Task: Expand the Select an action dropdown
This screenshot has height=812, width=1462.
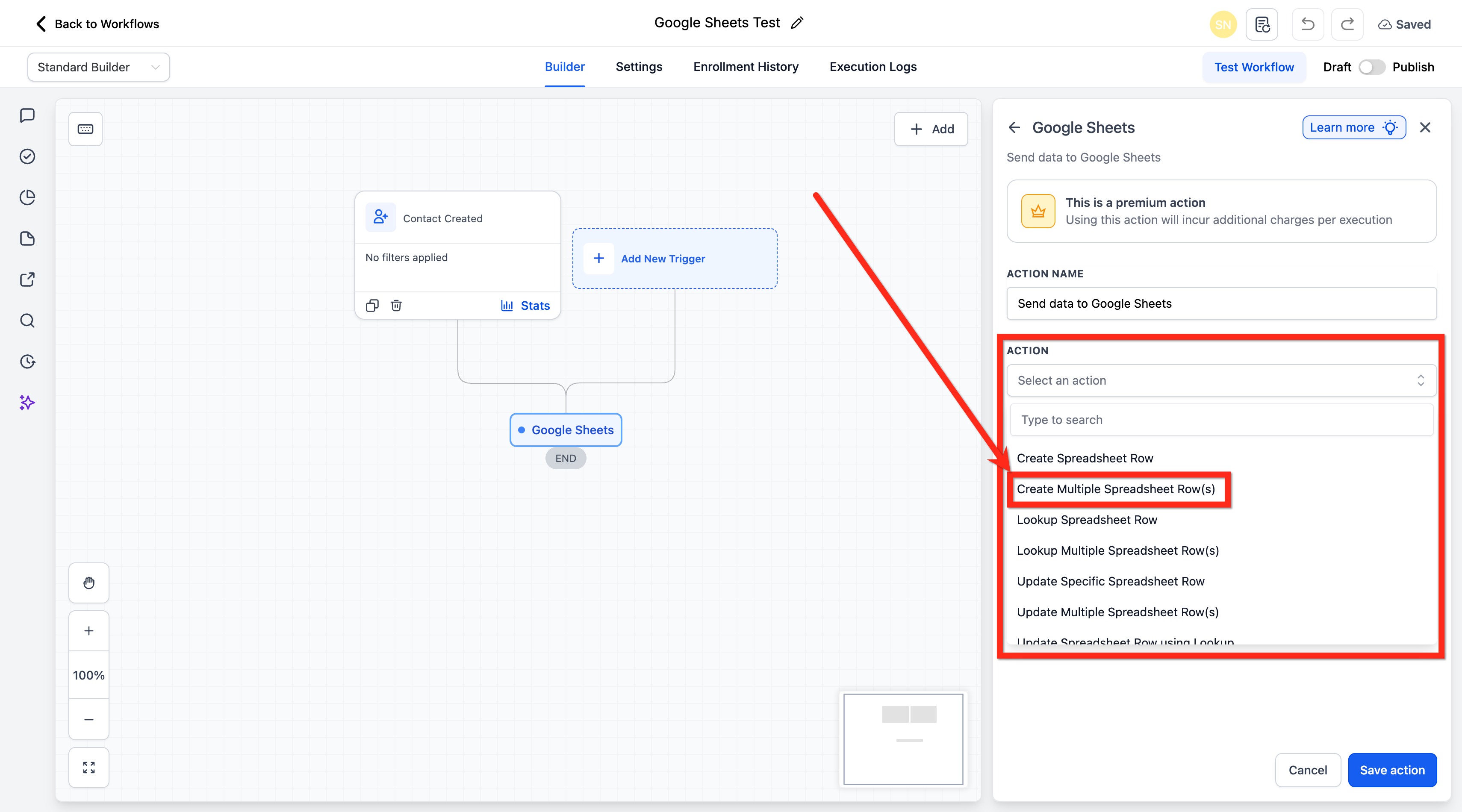Action: [1221, 380]
